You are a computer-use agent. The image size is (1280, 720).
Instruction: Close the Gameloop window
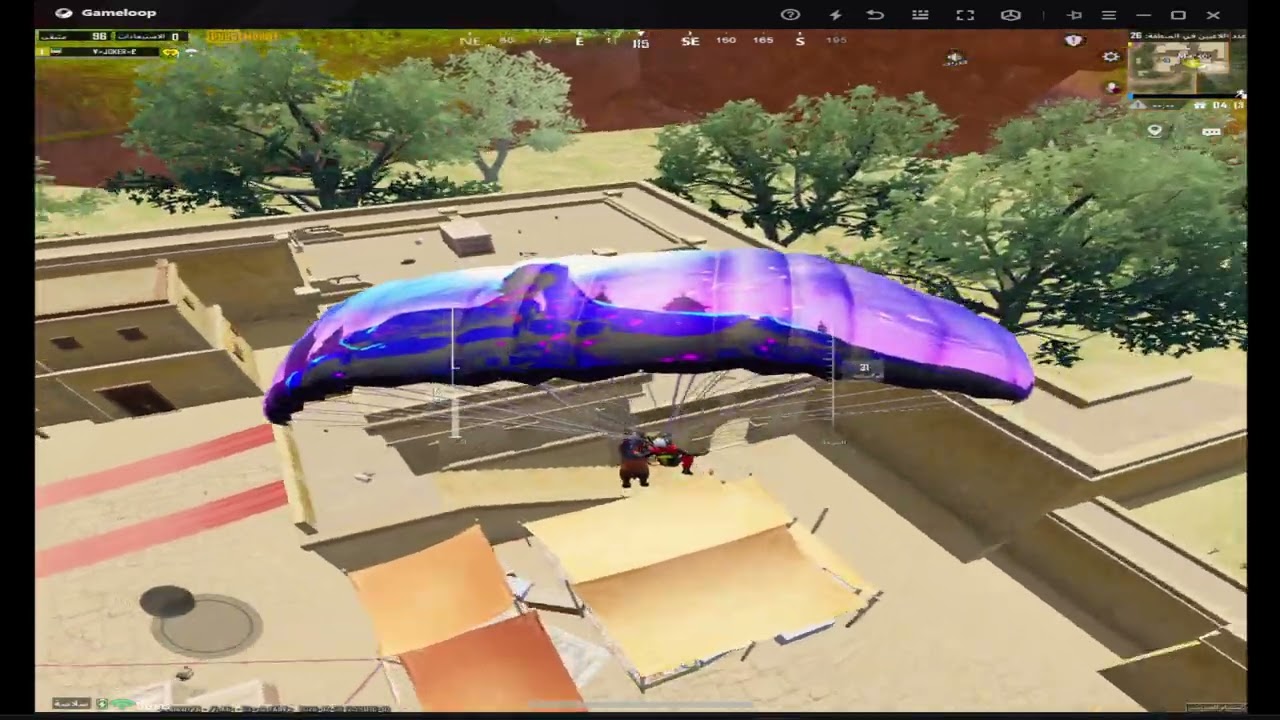pos(1213,14)
